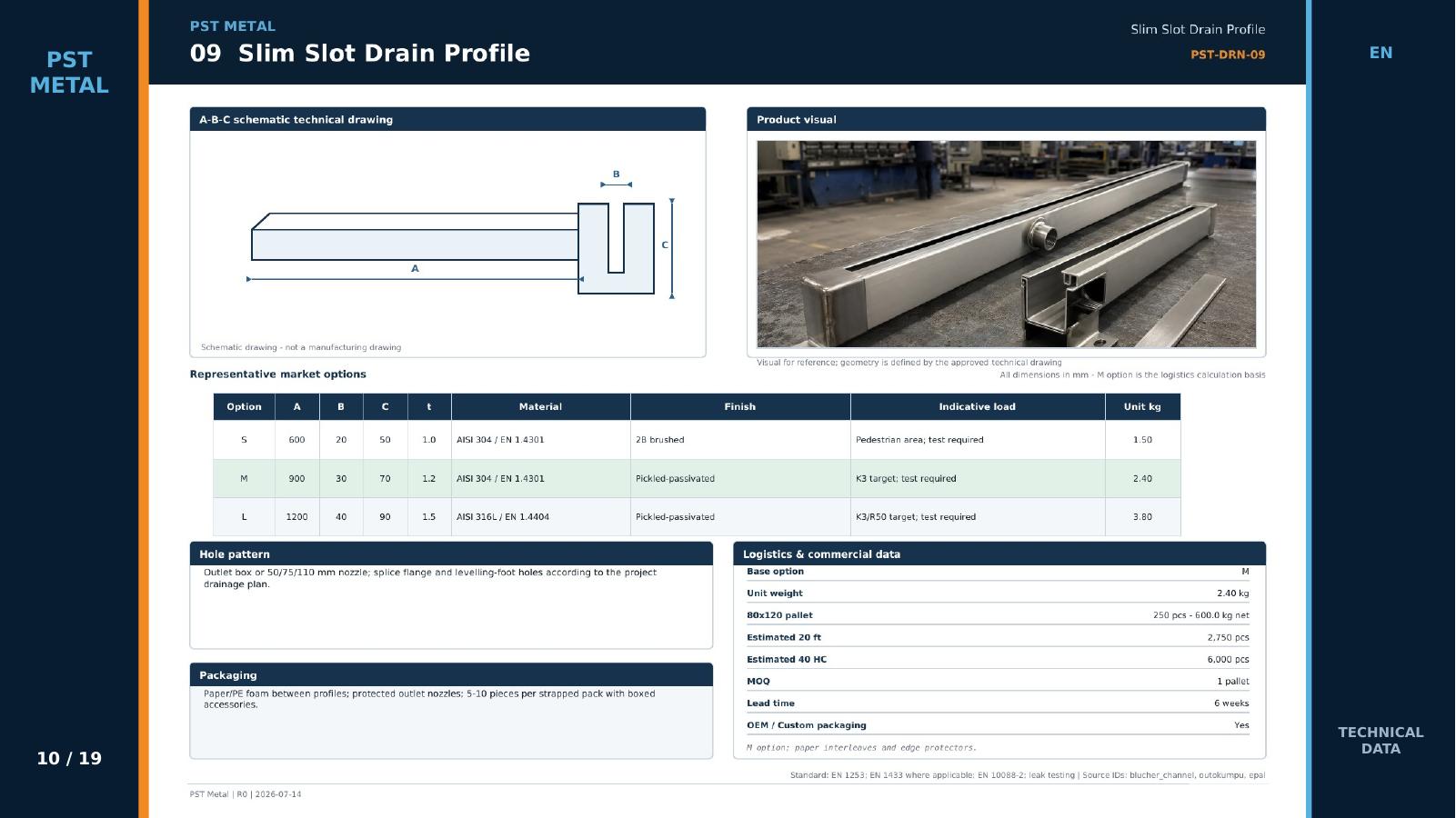Click the 'A-B-C schematic technical drawing' panel header
The height and width of the screenshot is (818, 1456).
(x=447, y=119)
